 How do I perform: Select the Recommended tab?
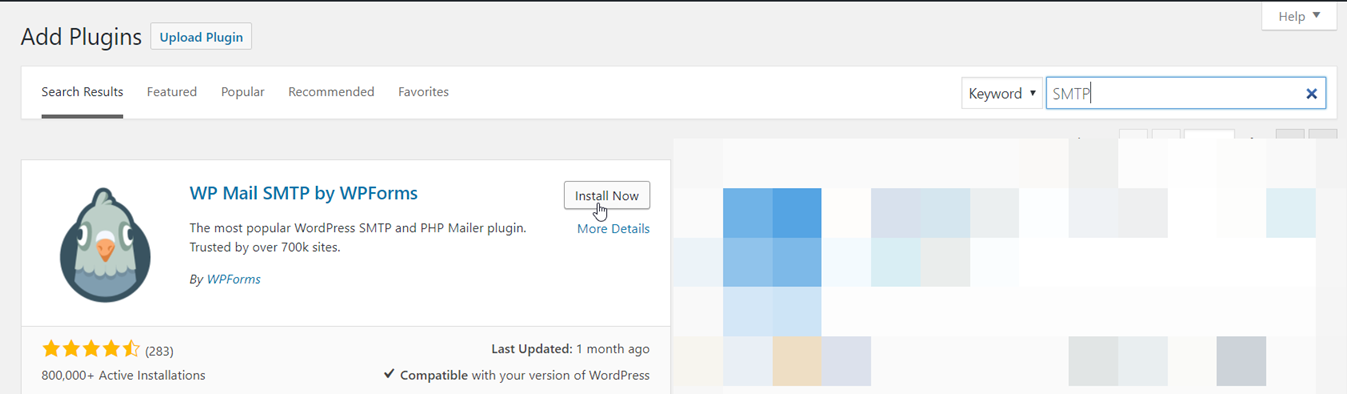(x=331, y=92)
